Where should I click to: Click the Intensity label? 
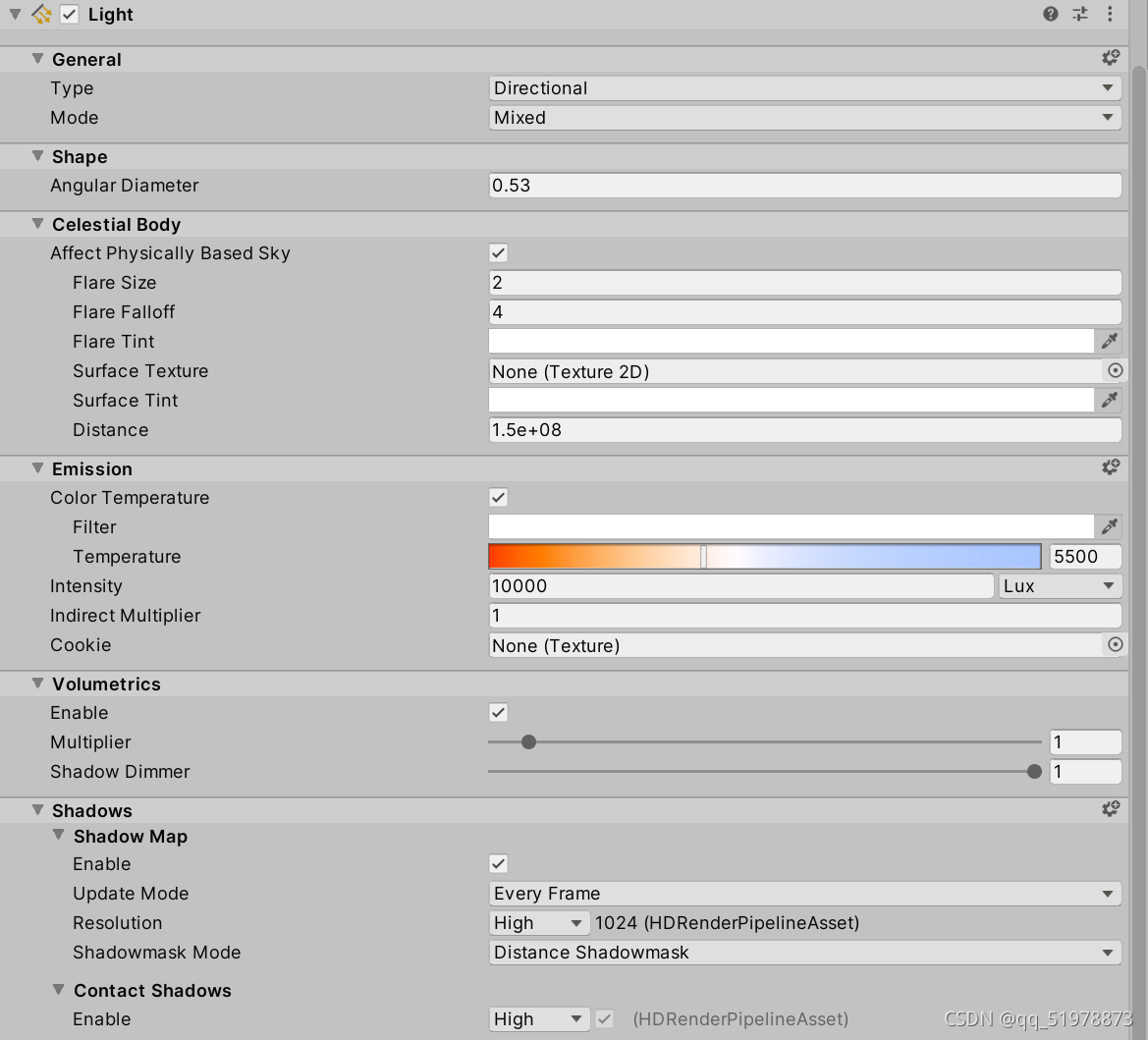pyautogui.click(x=85, y=586)
